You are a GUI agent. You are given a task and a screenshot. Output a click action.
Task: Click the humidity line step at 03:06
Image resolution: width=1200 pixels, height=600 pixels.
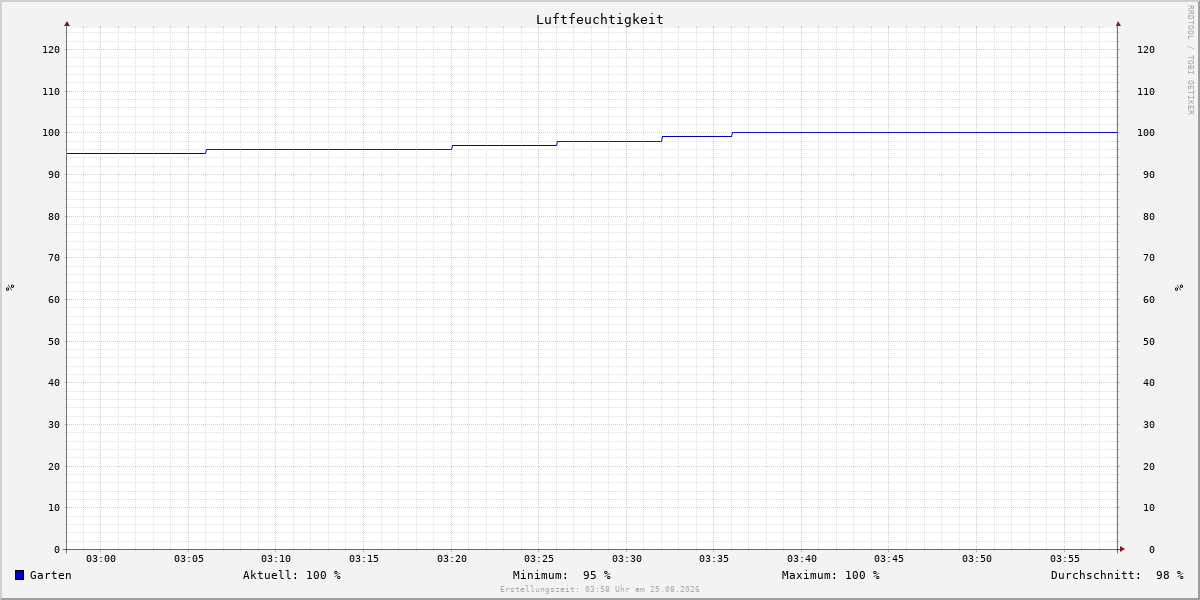click(x=206, y=151)
